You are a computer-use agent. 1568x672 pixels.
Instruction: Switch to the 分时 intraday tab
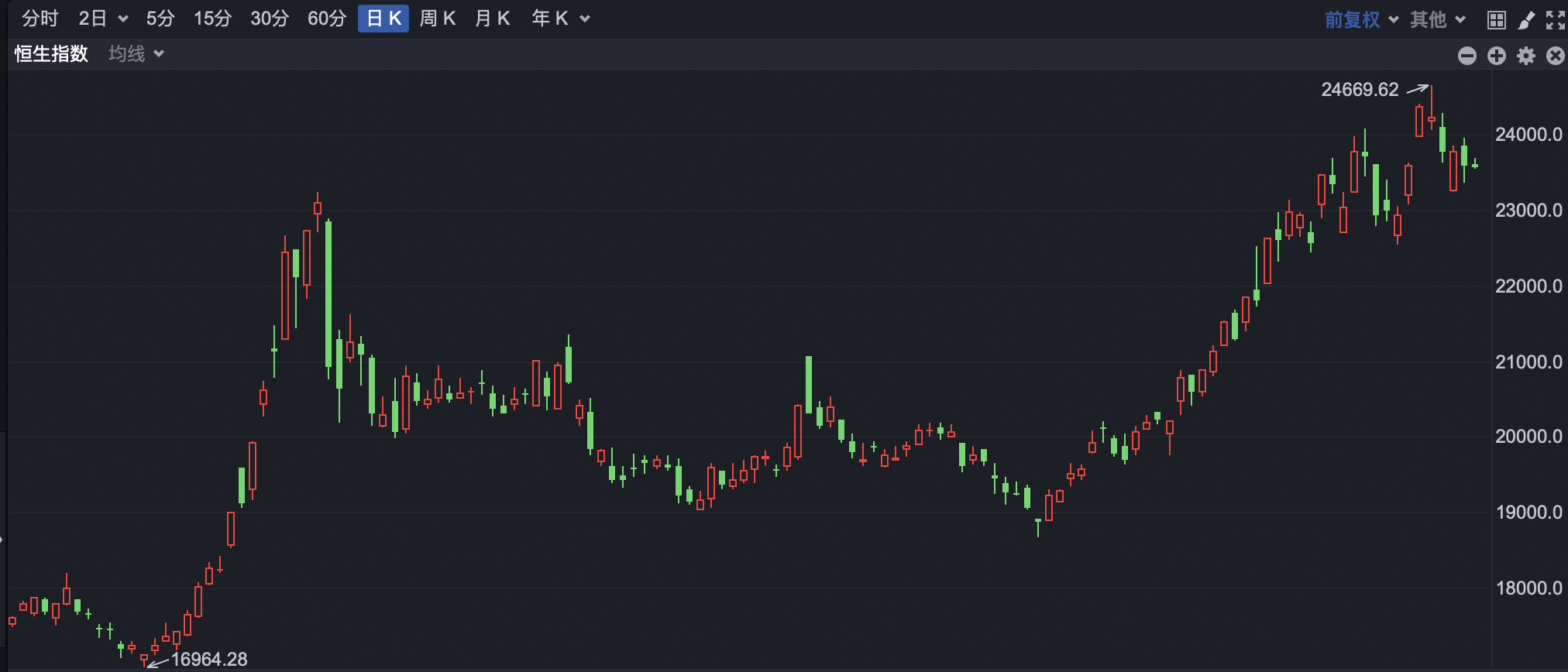point(40,19)
